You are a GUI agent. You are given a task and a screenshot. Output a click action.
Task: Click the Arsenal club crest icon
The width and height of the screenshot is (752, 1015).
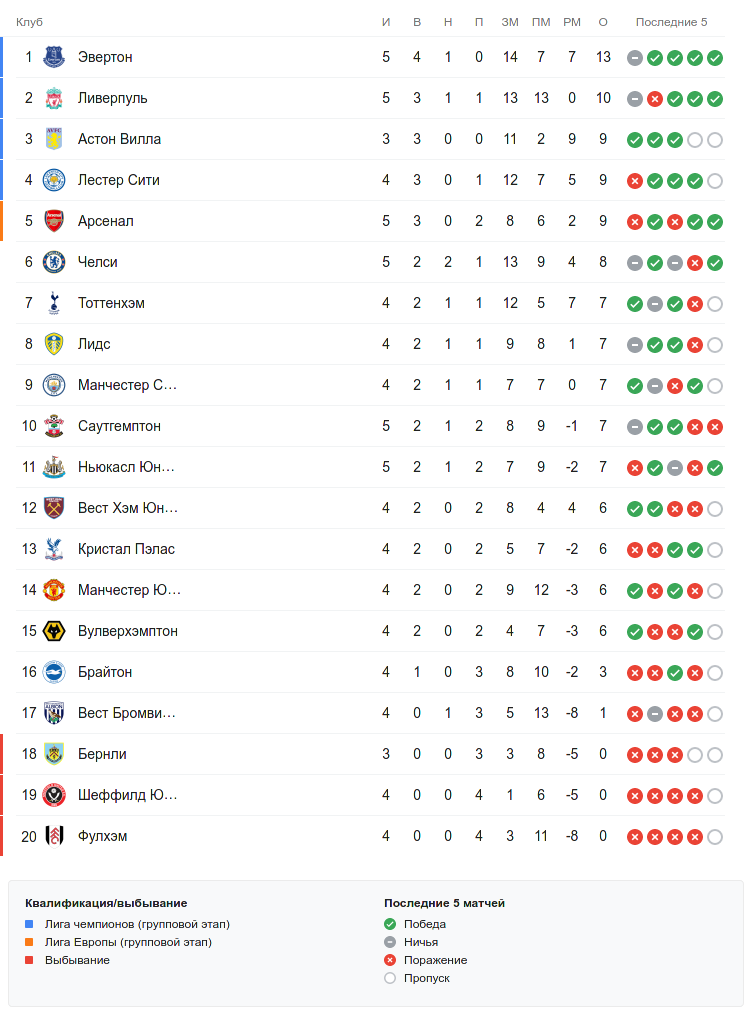click(x=54, y=221)
